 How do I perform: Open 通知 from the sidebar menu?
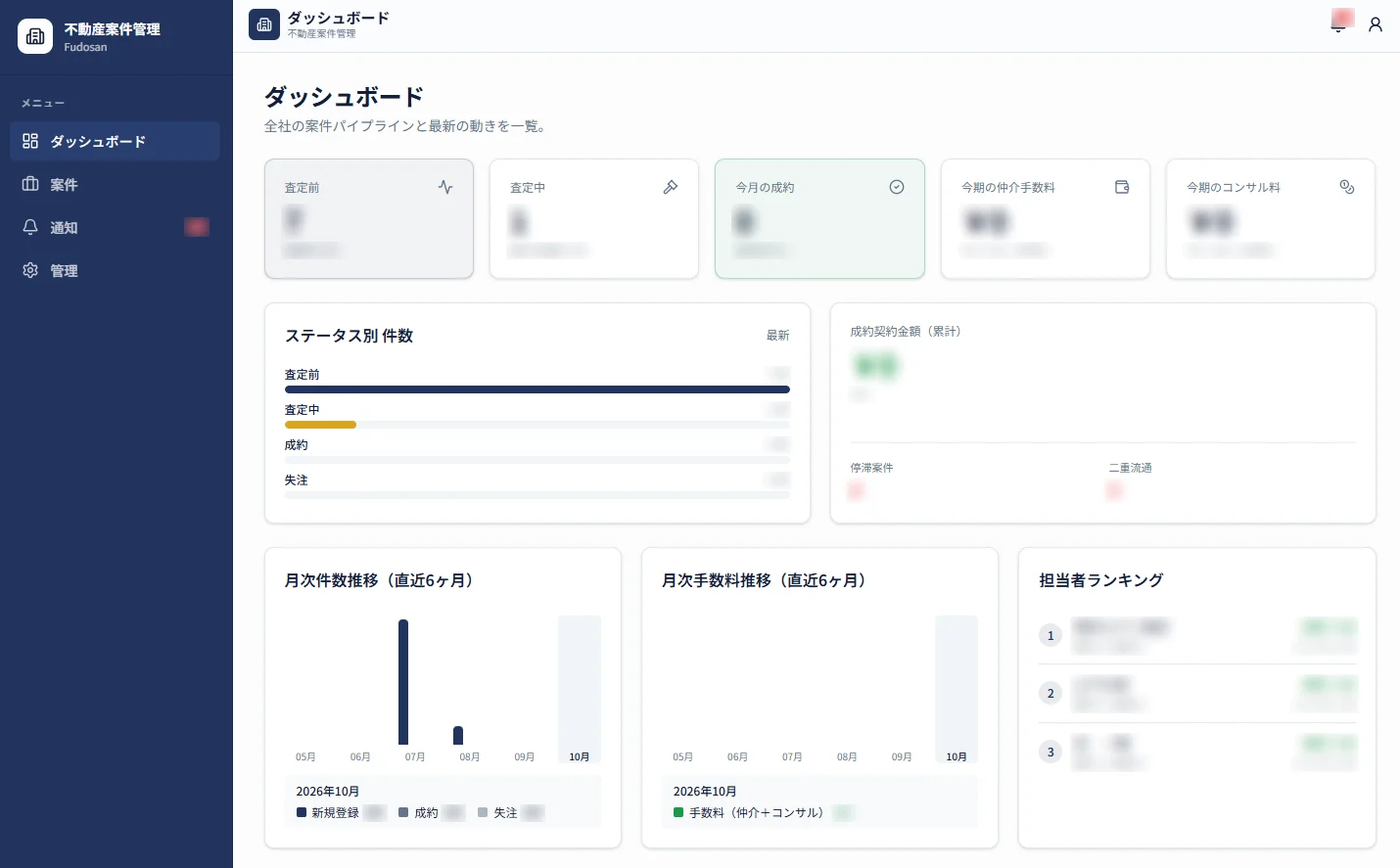pyautogui.click(x=116, y=227)
